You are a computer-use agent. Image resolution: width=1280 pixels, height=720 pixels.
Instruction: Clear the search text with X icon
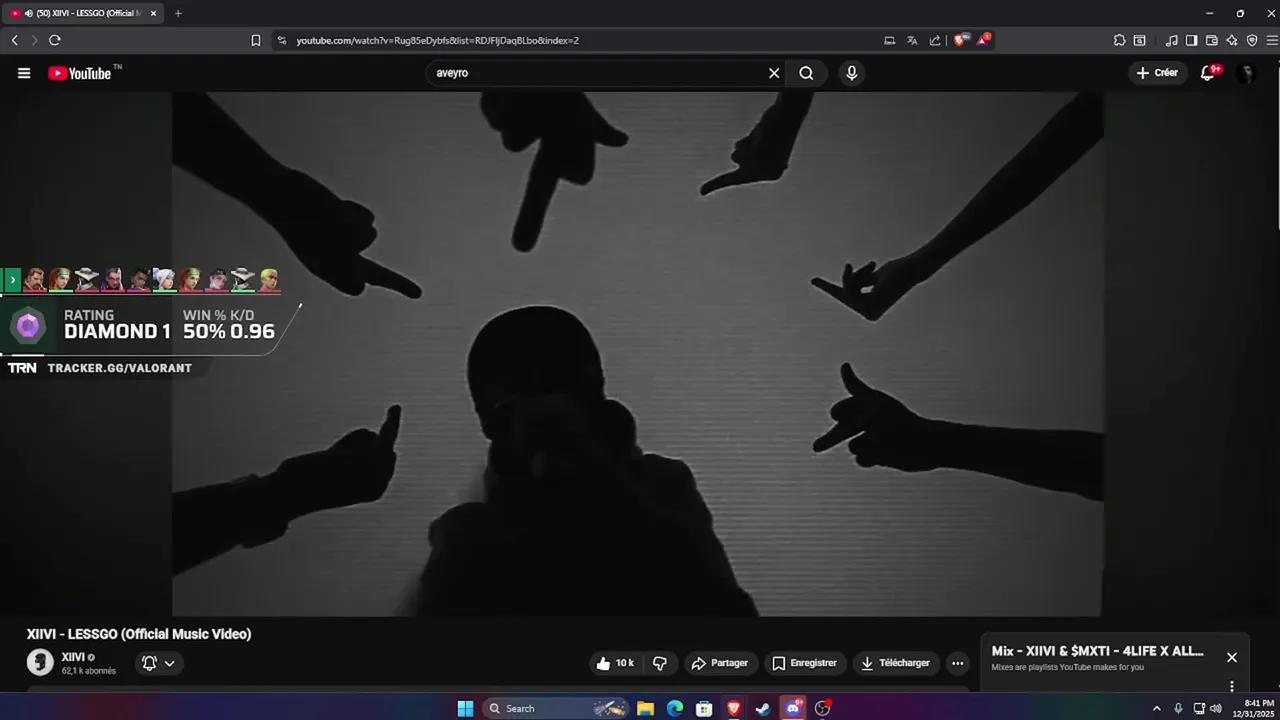[x=774, y=73]
